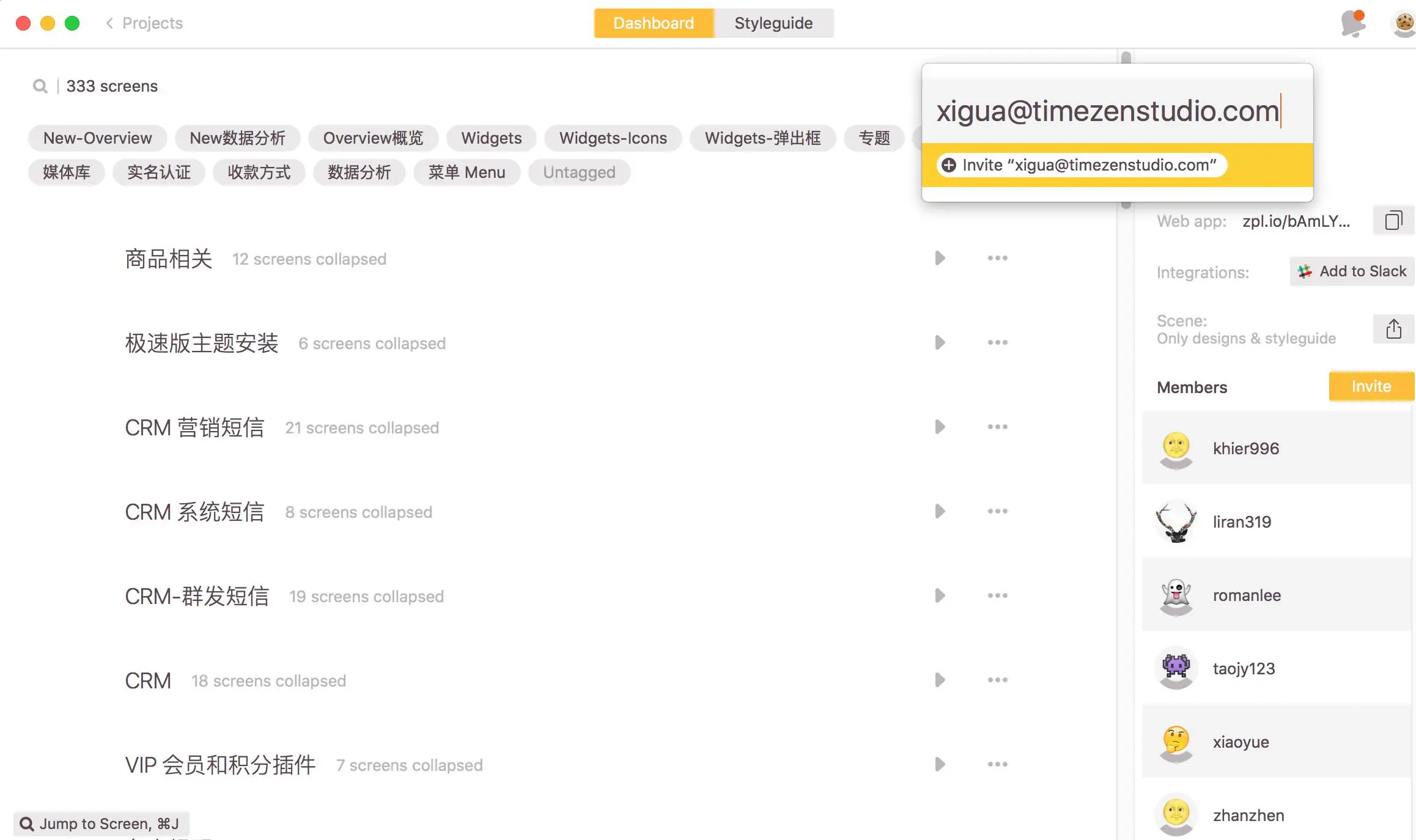Open more options for CRM 营销短信
The height and width of the screenshot is (840, 1416).
997,427
